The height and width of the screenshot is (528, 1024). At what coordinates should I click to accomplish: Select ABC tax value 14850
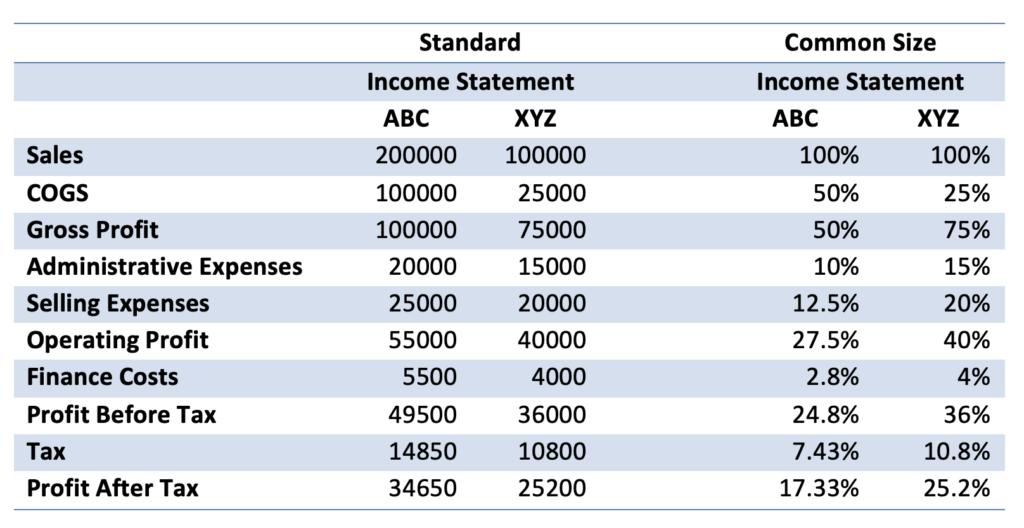point(423,452)
